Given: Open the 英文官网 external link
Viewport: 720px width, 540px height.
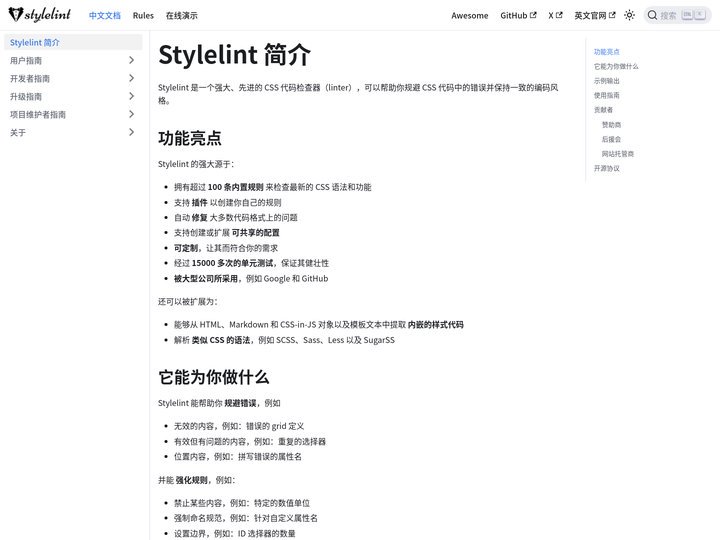Looking at the screenshot, I should (x=595, y=15).
